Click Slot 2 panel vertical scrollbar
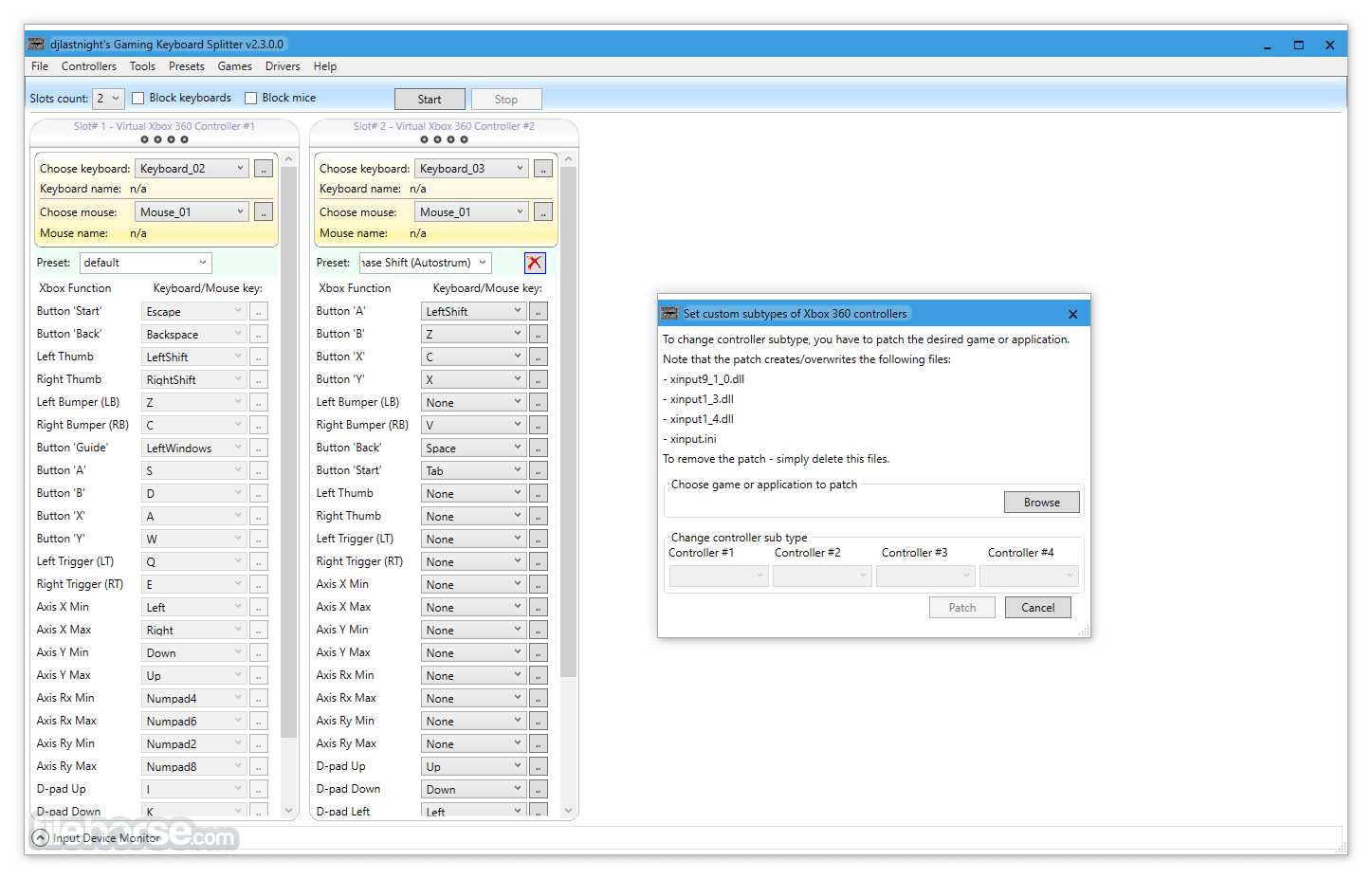1372x879 pixels. [x=569, y=422]
